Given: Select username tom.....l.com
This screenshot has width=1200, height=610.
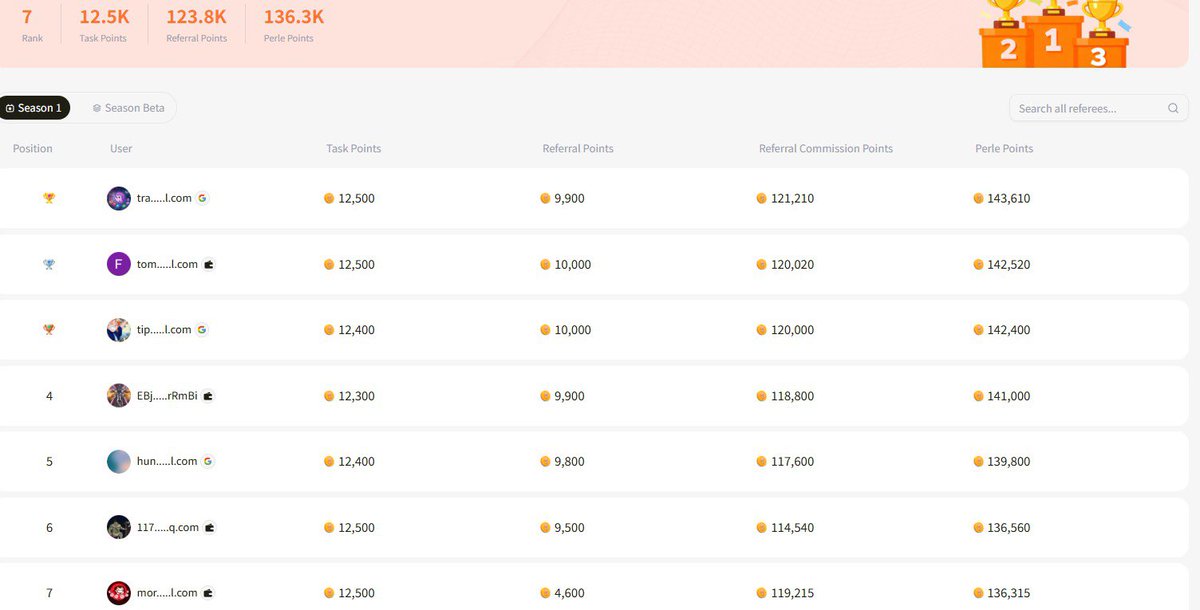Looking at the screenshot, I should tap(167, 264).
